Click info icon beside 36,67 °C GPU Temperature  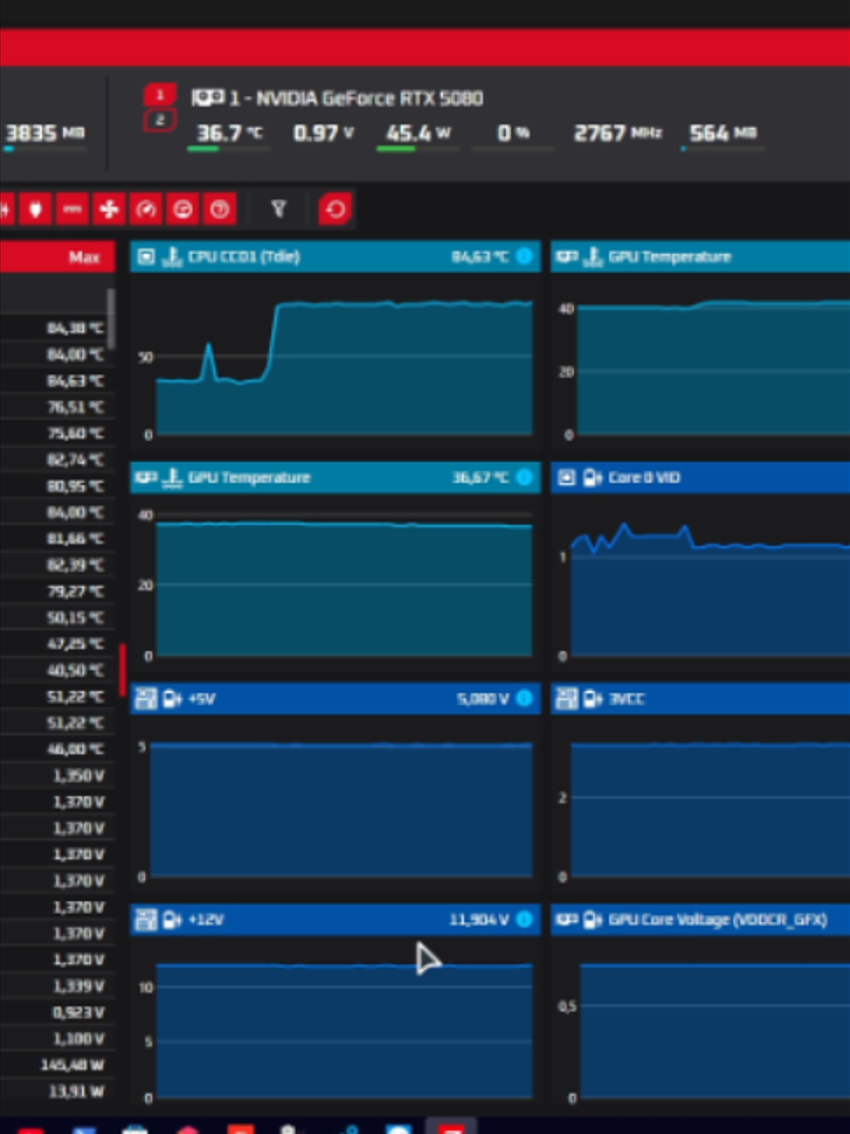pos(524,477)
